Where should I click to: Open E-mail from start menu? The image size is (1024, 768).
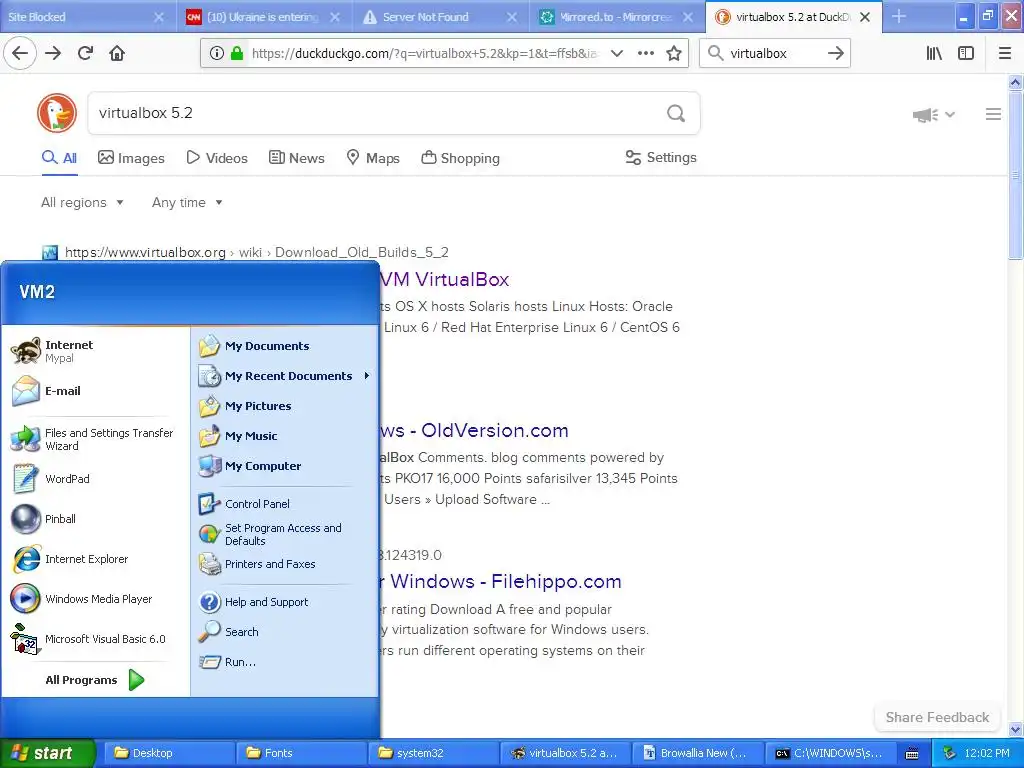(x=95, y=391)
